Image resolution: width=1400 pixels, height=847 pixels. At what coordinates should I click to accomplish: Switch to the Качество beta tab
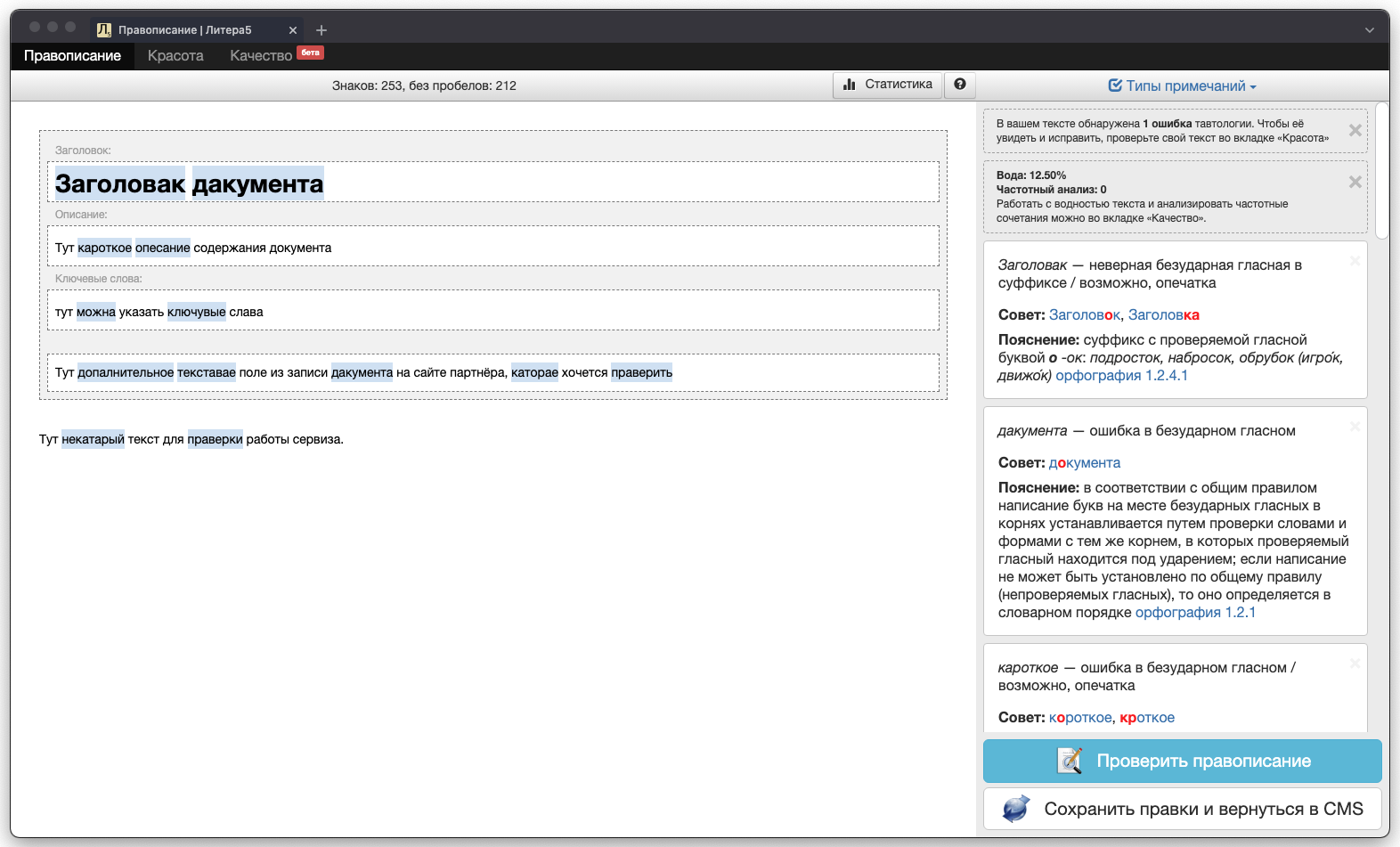tap(275, 55)
